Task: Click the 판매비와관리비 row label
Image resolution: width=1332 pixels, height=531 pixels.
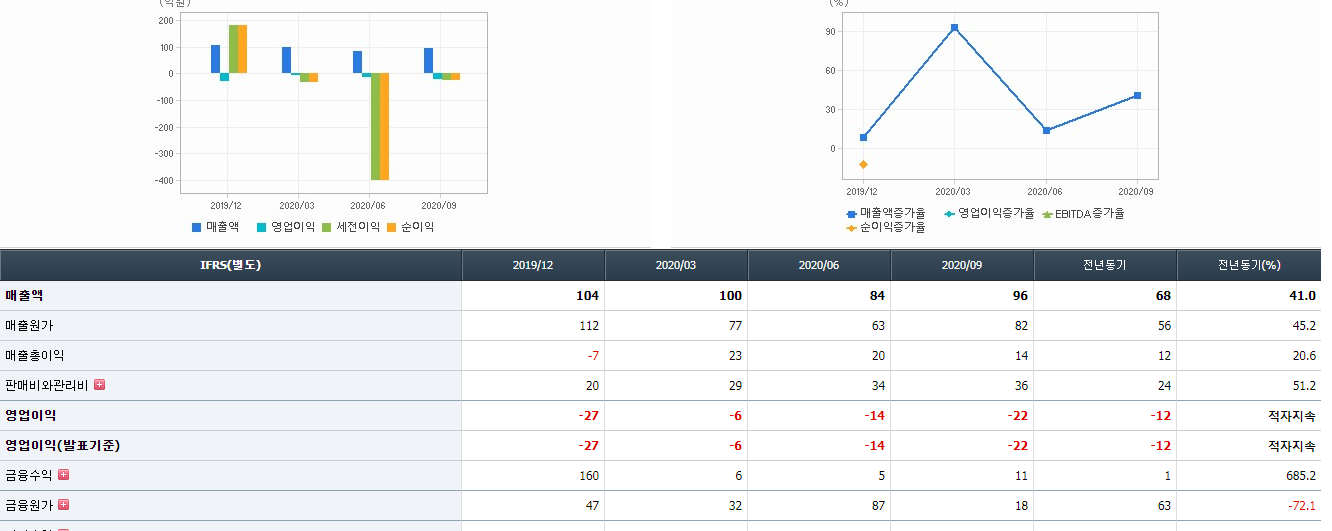Action: 47,386
